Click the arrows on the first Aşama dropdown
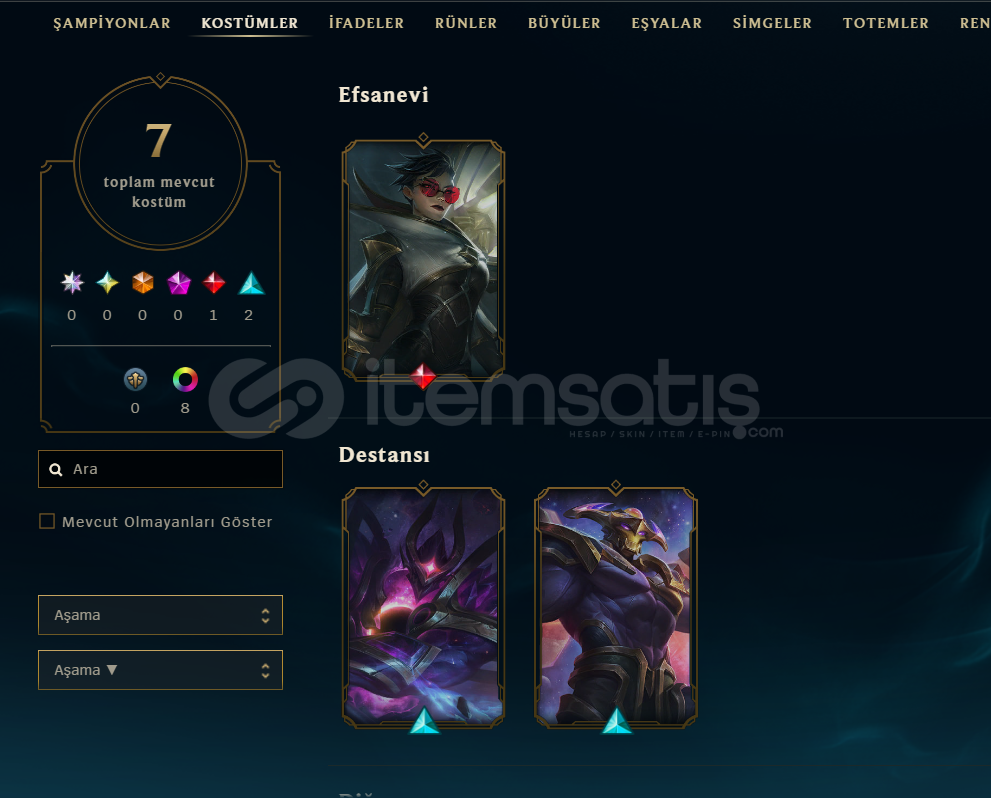991x798 pixels. click(265, 615)
